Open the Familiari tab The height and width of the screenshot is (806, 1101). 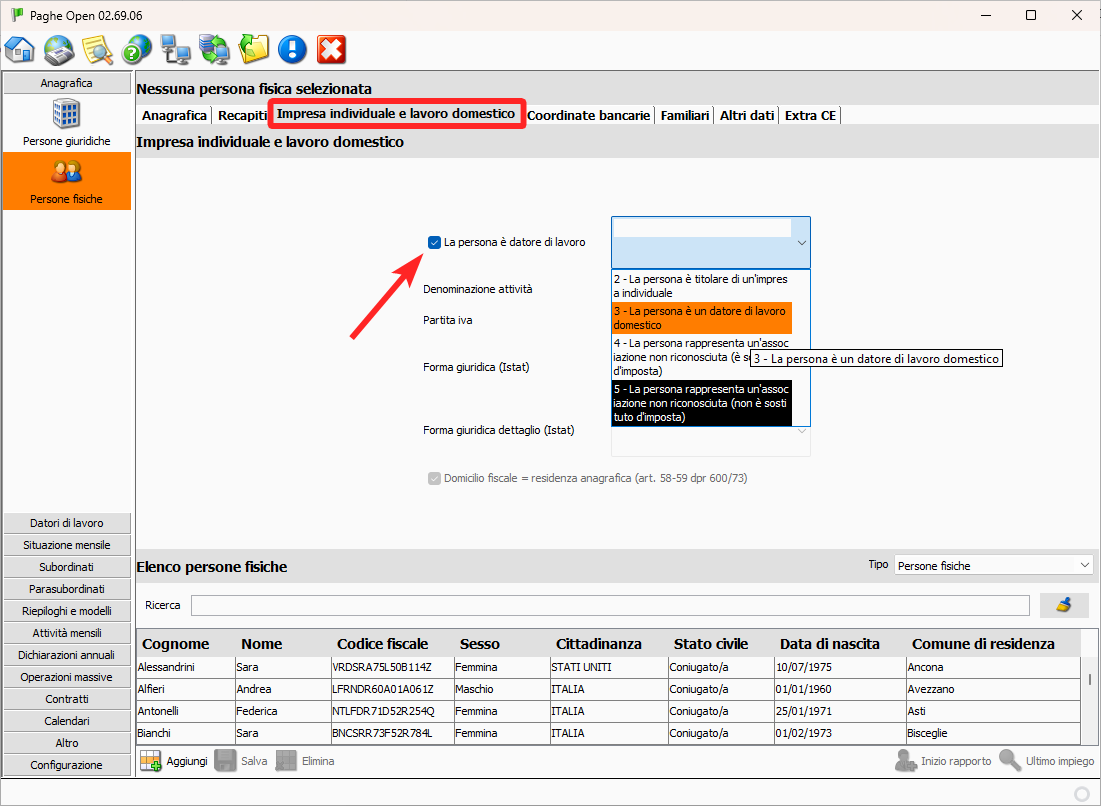point(685,115)
